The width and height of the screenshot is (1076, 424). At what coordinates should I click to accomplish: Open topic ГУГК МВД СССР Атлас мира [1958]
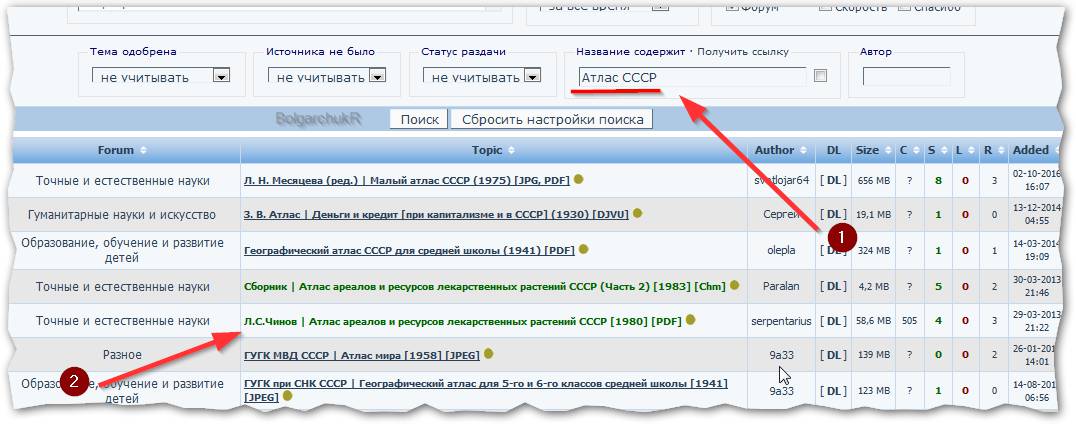(362, 355)
